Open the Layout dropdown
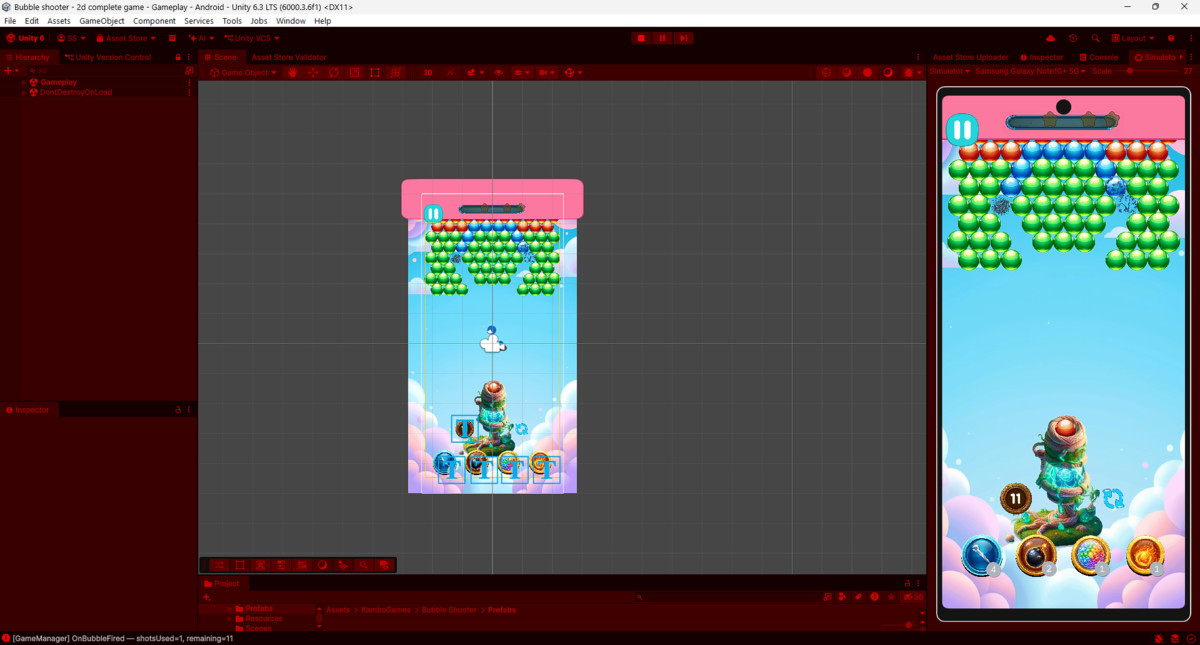Screen dimensions: 1200x645 click(1133, 38)
